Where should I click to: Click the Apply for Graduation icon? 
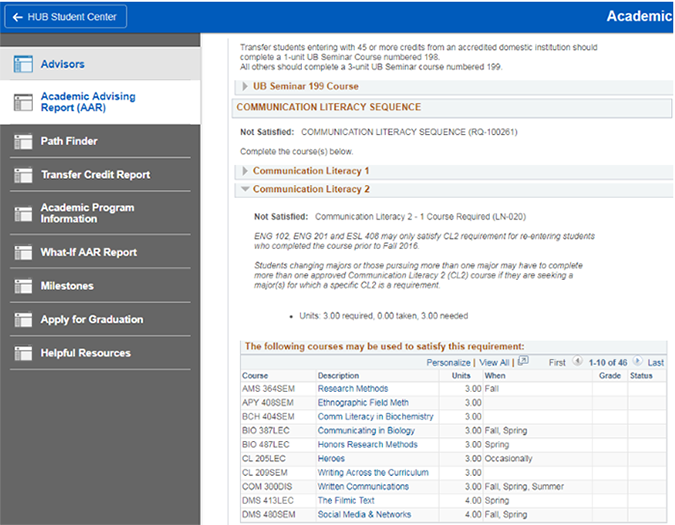(x=22, y=320)
